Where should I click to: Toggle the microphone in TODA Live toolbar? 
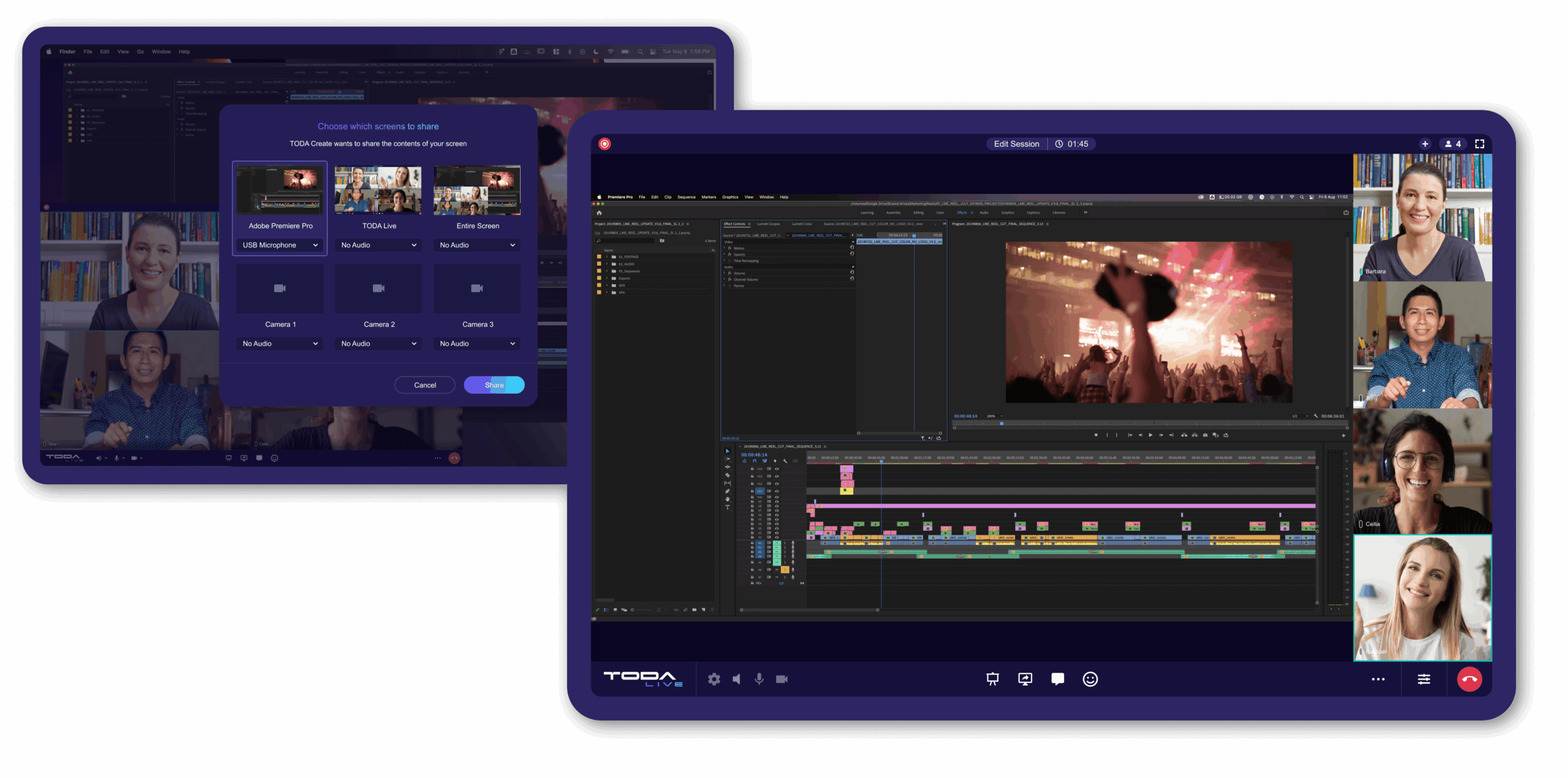coord(759,679)
